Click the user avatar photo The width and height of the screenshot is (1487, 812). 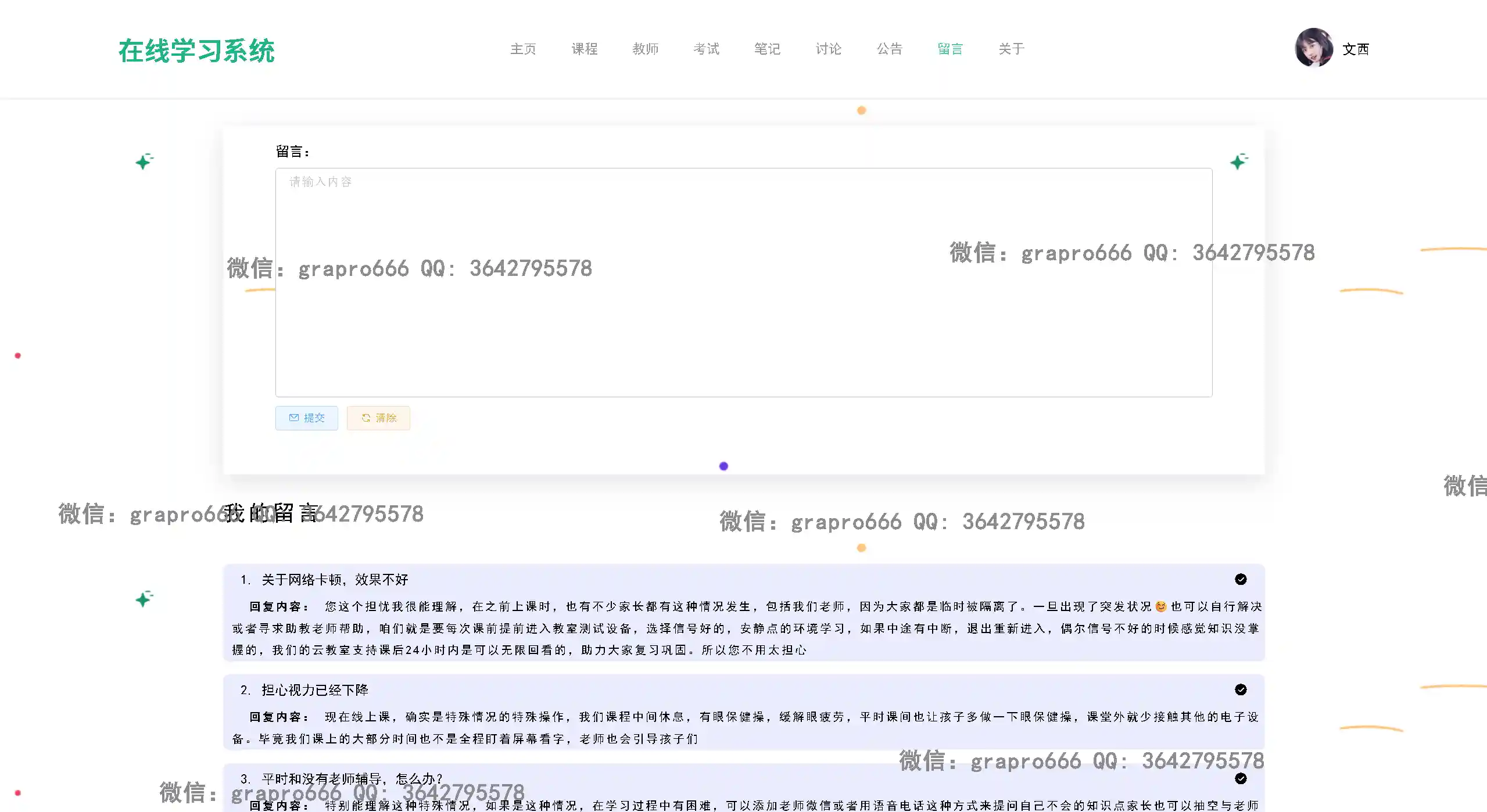(x=1313, y=48)
